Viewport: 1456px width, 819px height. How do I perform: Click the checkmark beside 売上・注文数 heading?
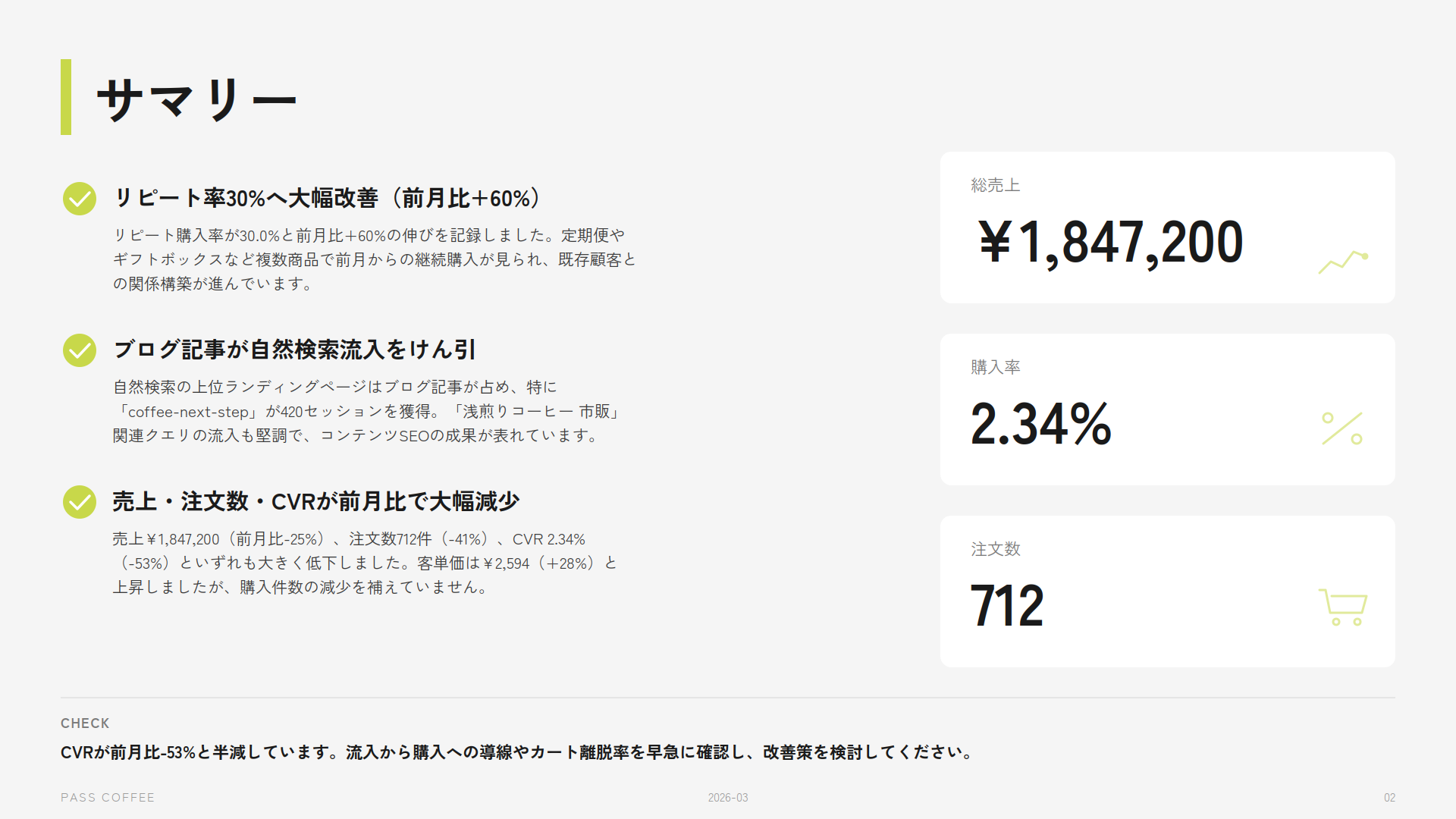[x=80, y=502]
